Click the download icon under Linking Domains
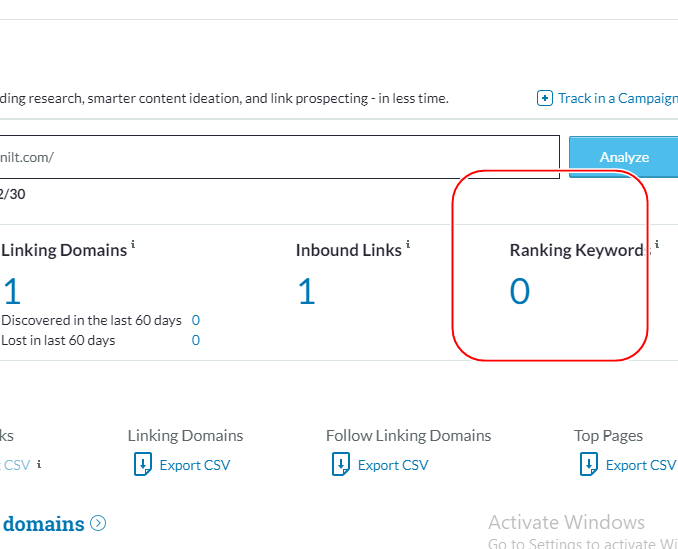The image size is (678, 549). (142, 465)
